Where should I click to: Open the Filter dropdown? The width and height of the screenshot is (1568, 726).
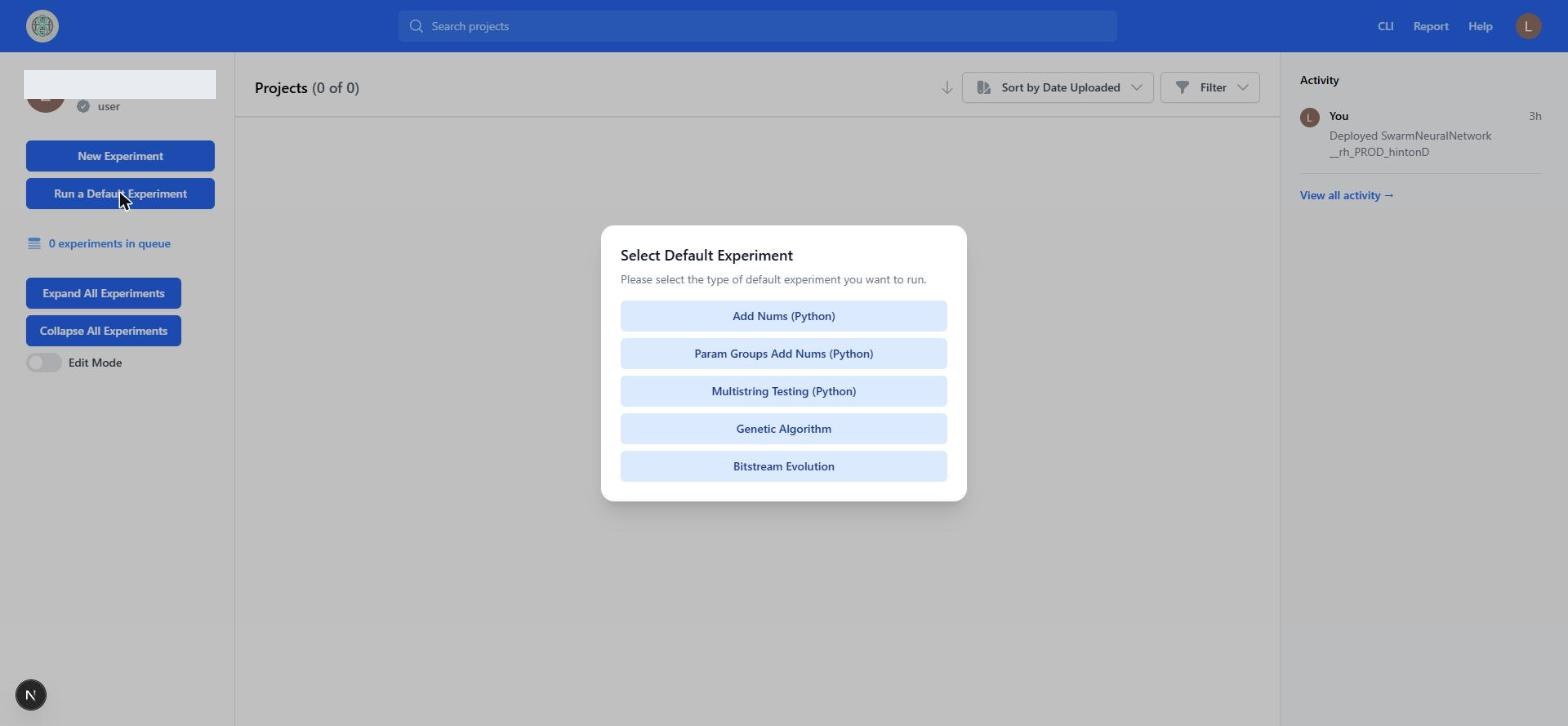1209,88
